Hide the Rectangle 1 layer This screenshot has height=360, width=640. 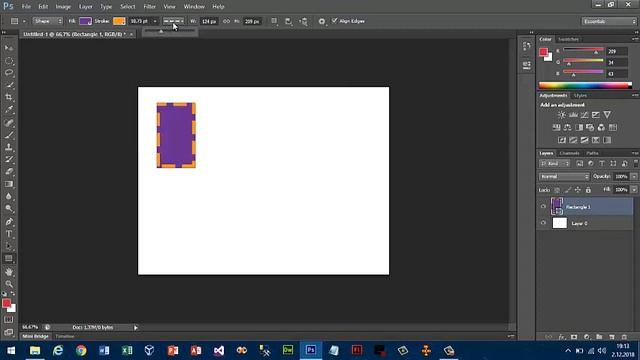click(x=543, y=207)
